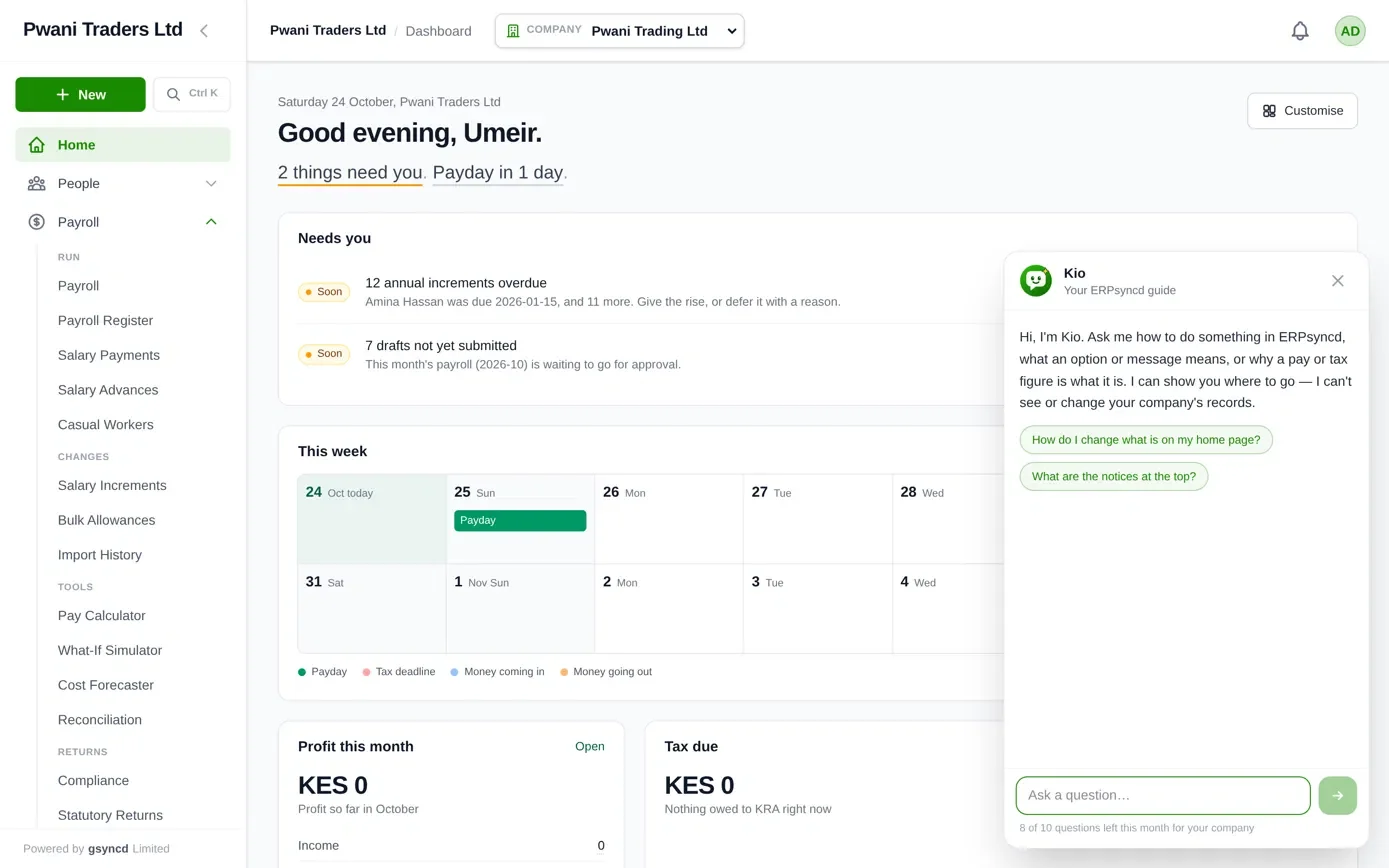
Task: Click the Payday event on the 25th
Action: [x=520, y=521]
